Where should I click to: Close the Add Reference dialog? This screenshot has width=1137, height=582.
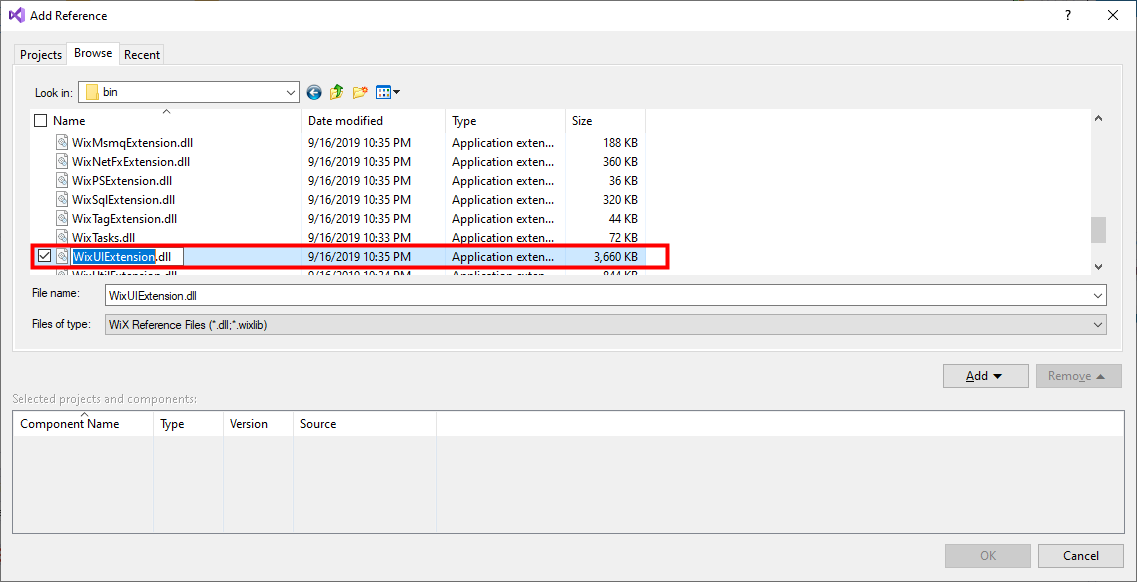coord(1112,15)
